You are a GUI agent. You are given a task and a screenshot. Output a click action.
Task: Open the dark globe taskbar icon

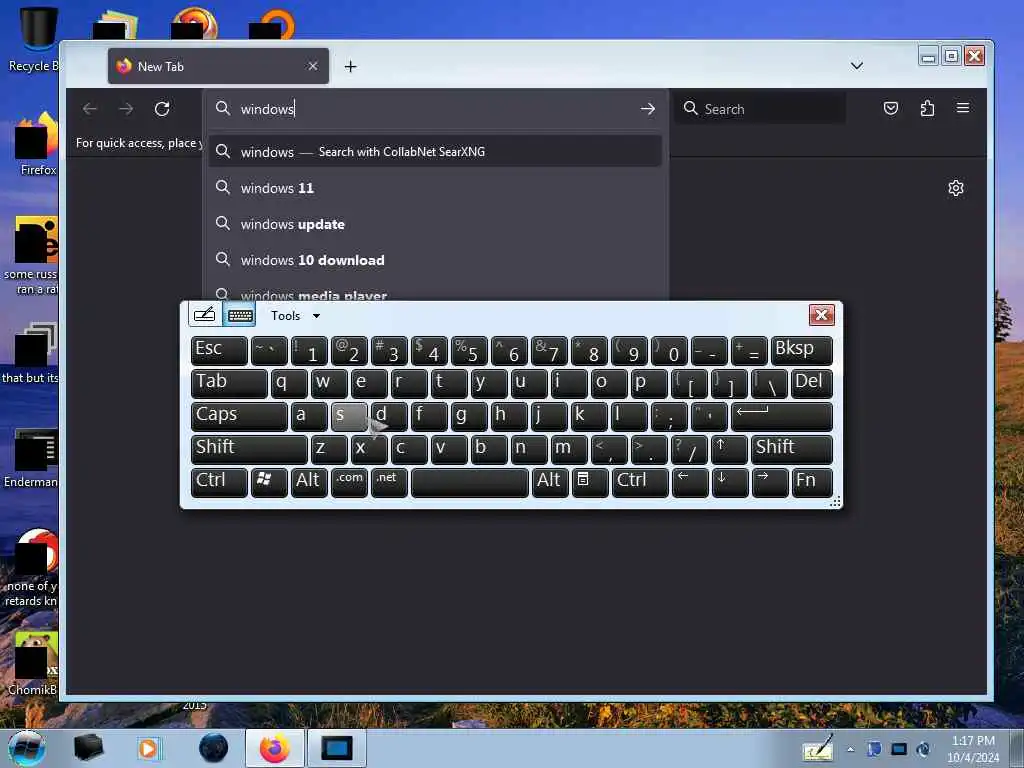point(214,748)
